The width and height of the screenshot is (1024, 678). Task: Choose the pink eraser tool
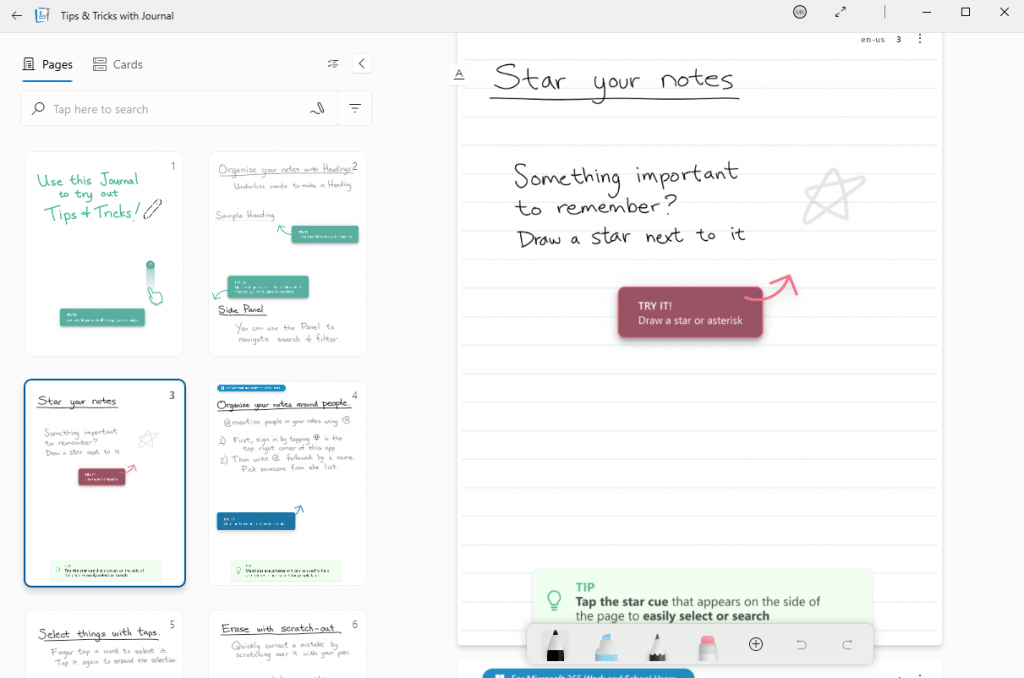[705, 645]
